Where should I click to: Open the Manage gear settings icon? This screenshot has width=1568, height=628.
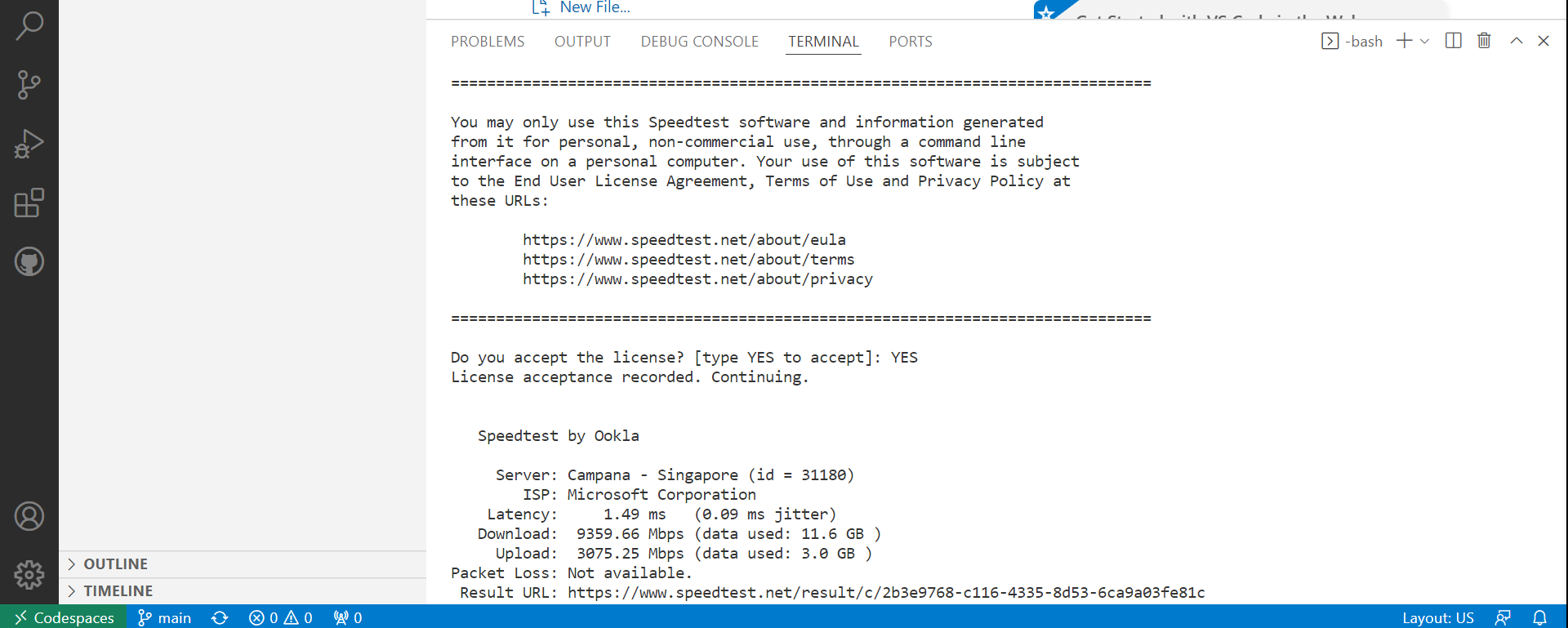coord(29,575)
